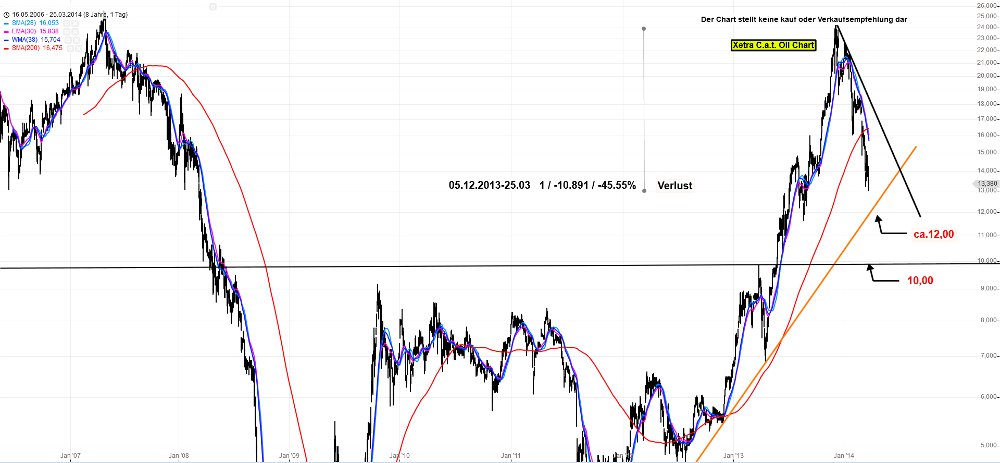Click the light blue SMA(28) color marker

point(6,22)
